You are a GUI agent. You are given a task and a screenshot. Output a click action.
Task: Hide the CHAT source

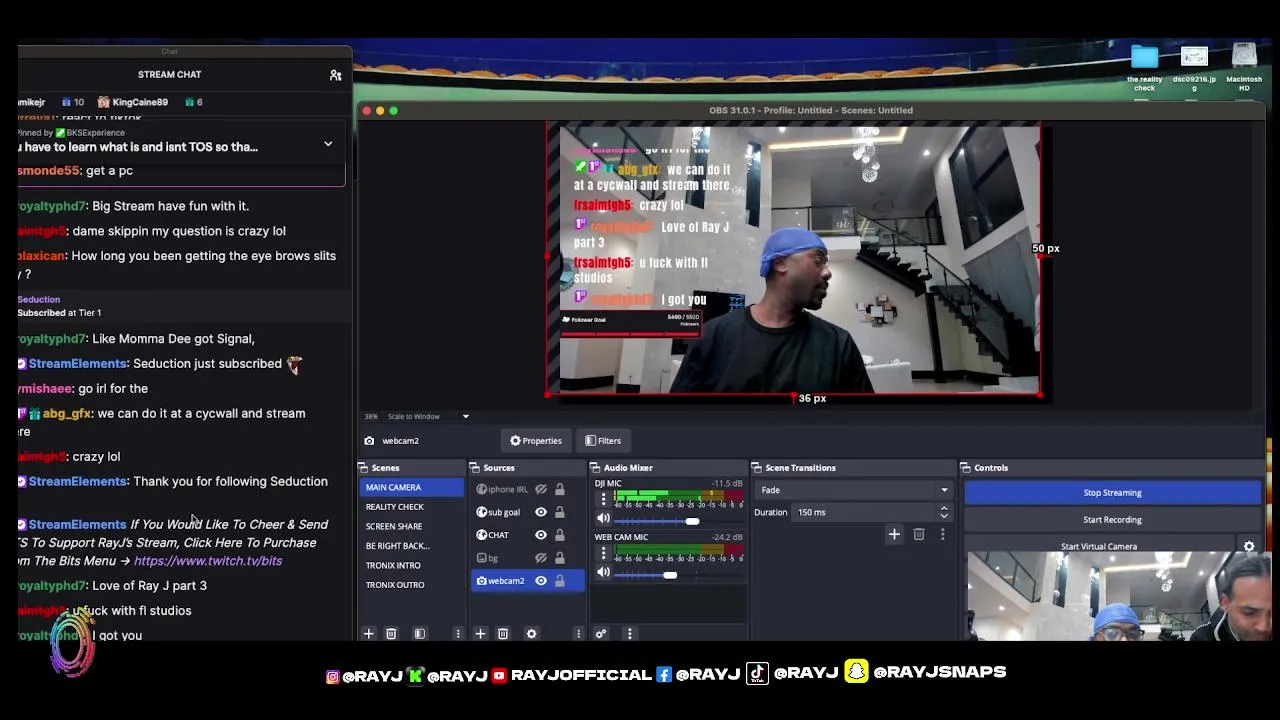click(x=541, y=535)
